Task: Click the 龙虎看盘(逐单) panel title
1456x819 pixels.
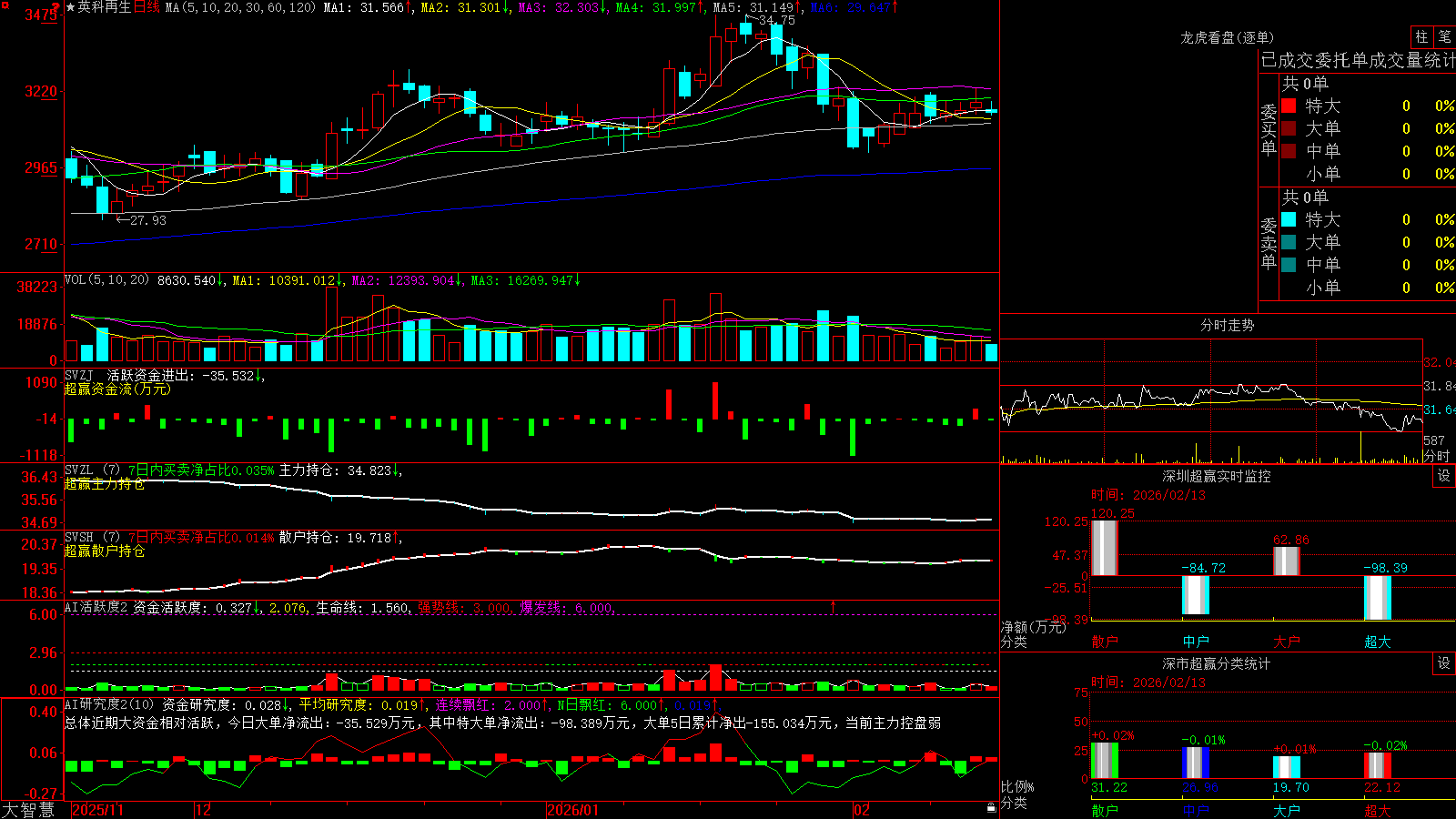Action: [x=1227, y=37]
